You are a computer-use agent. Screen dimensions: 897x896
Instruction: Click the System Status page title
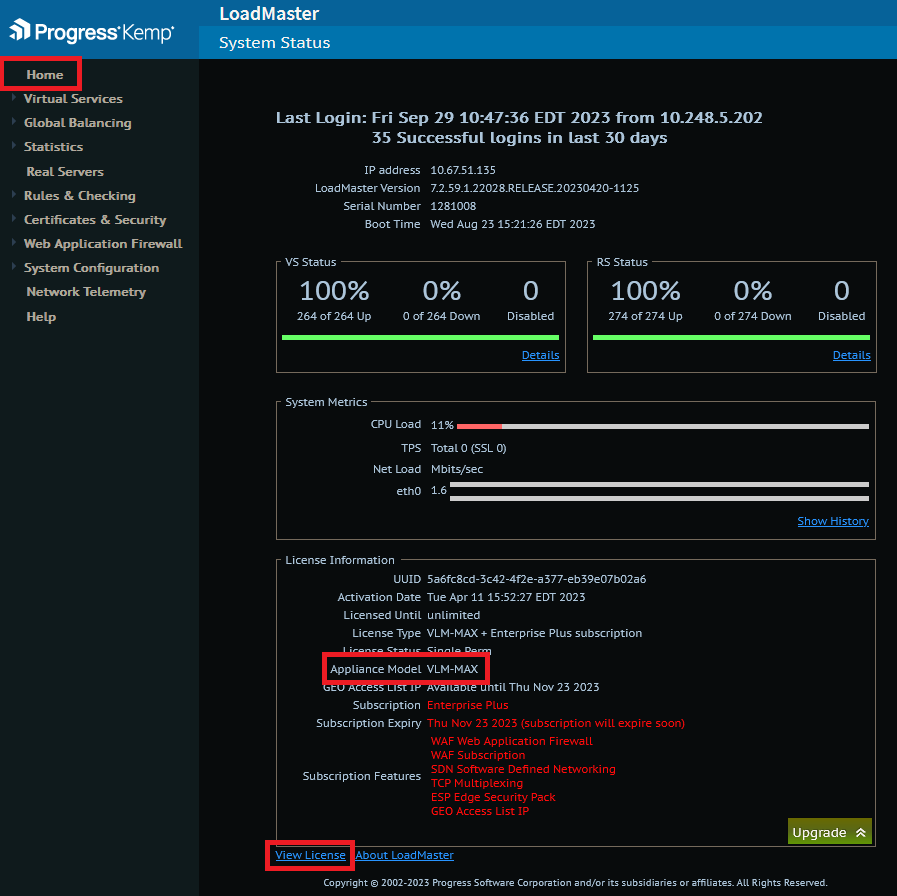tap(275, 43)
